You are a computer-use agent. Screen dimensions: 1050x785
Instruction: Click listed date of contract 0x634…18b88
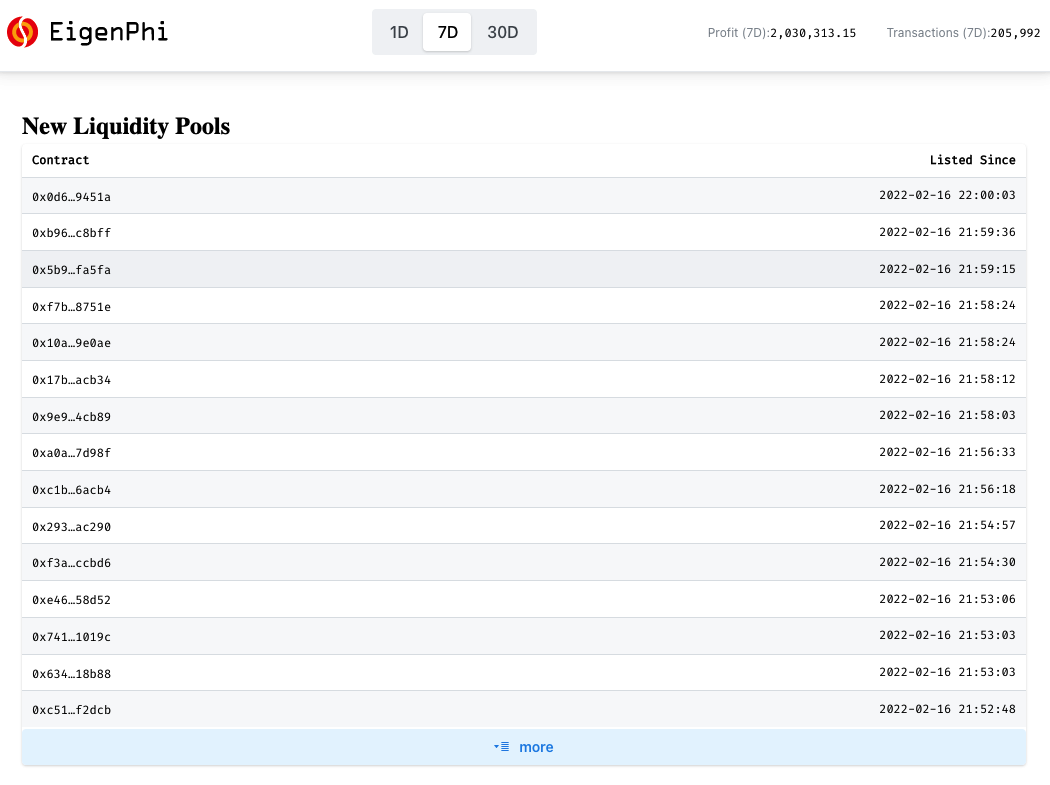point(948,671)
